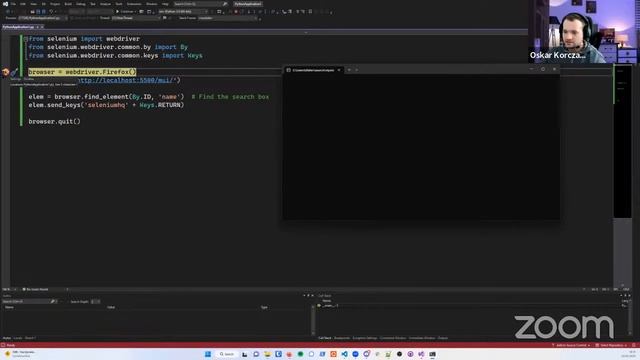Open the Stack Frame dropdown

pyautogui.click(x=228, y=18)
